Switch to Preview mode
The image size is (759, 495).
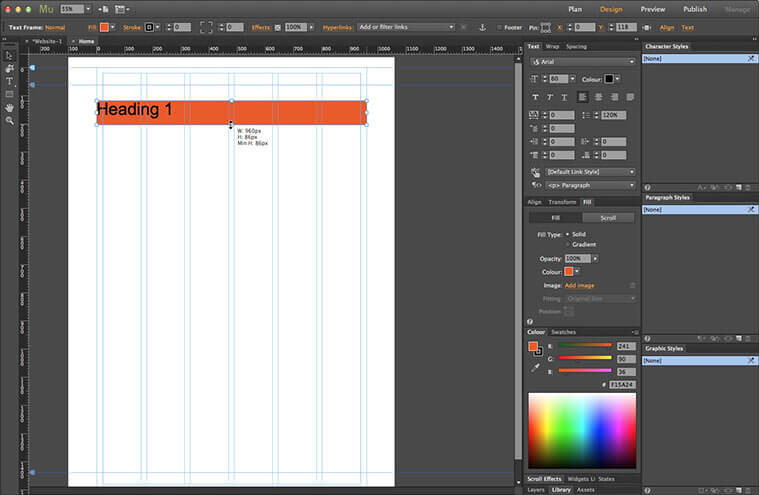653,9
